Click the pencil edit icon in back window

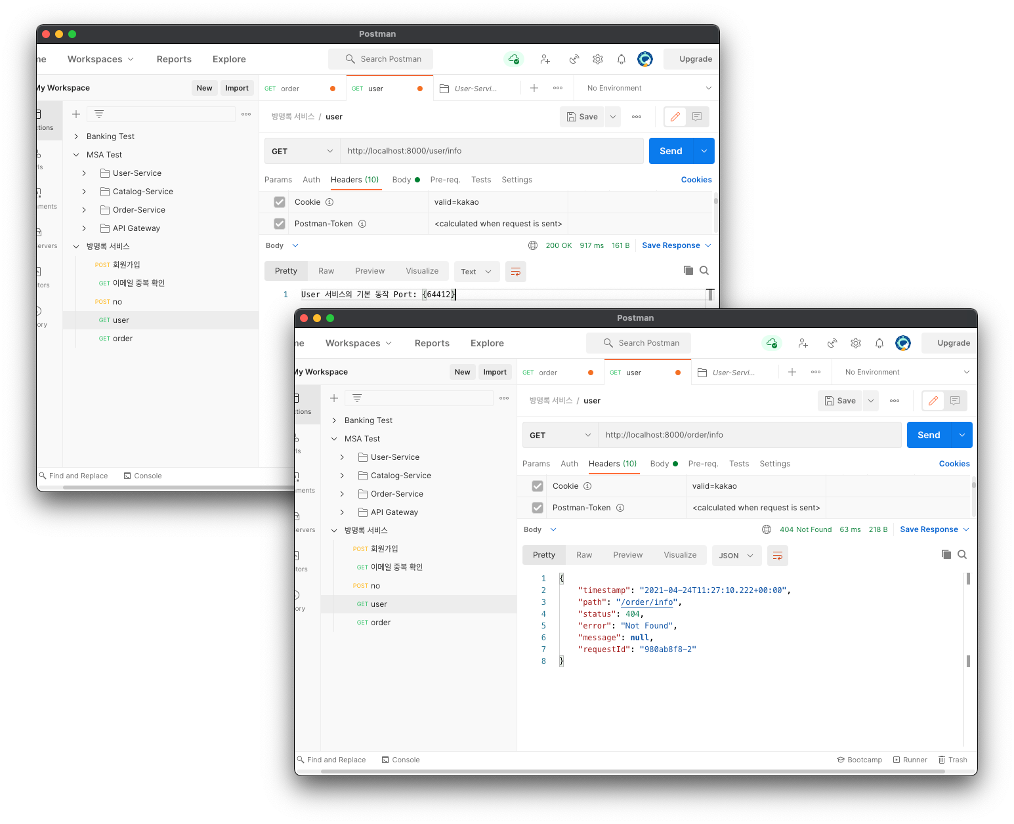pos(675,117)
